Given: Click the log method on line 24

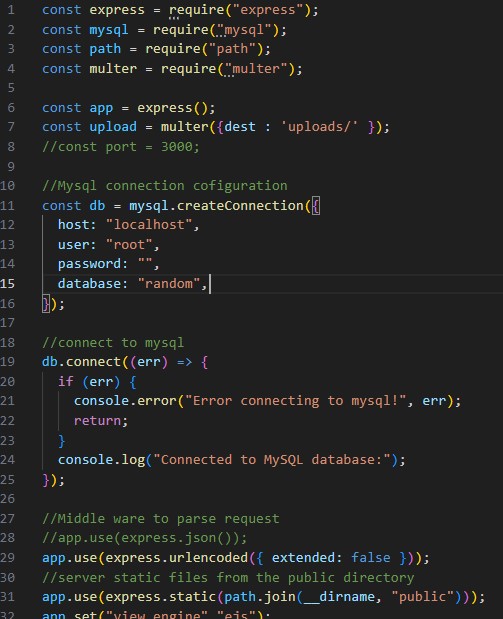Looking at the screenshot, I should [133, 460].
